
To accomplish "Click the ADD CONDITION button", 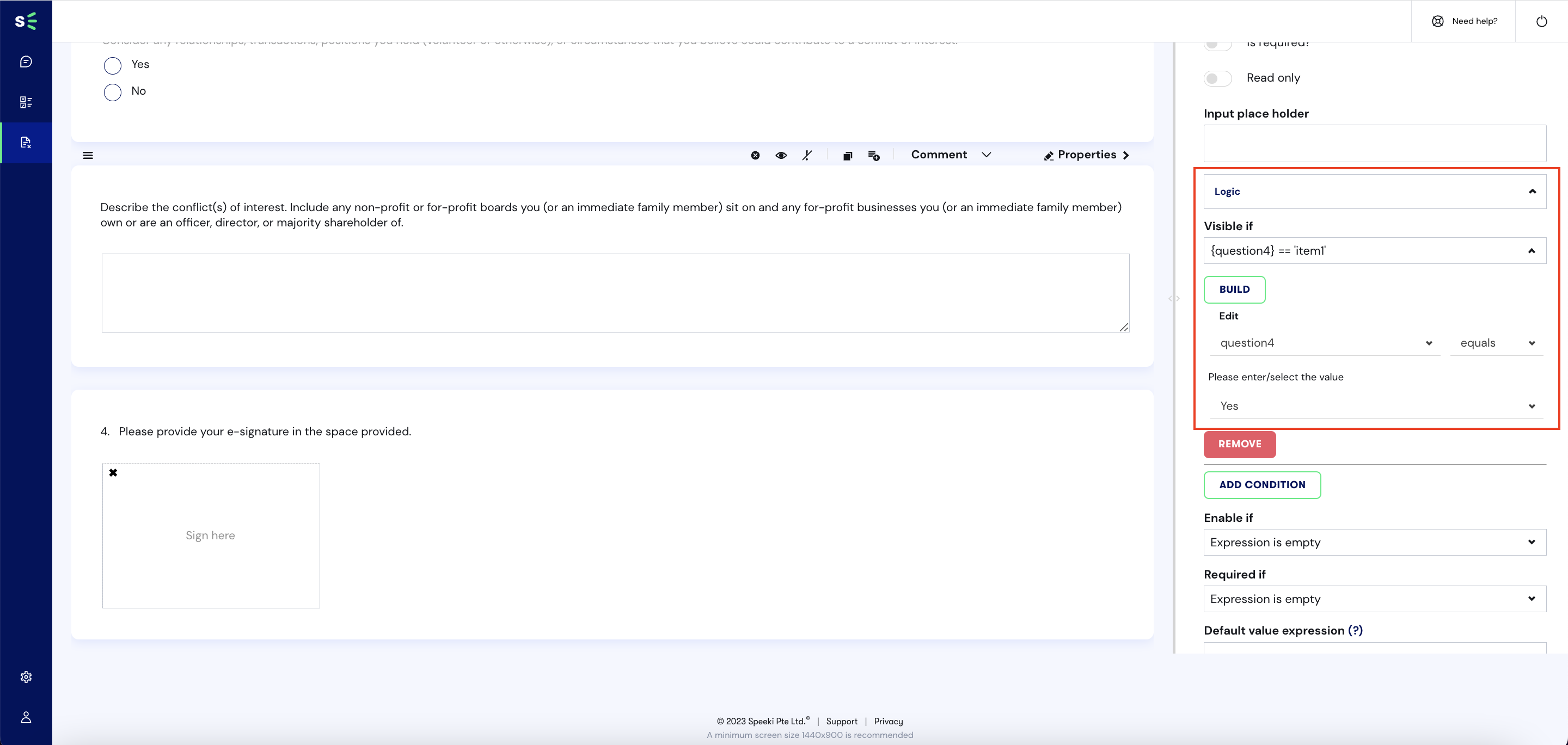I will coord(1262,485).
